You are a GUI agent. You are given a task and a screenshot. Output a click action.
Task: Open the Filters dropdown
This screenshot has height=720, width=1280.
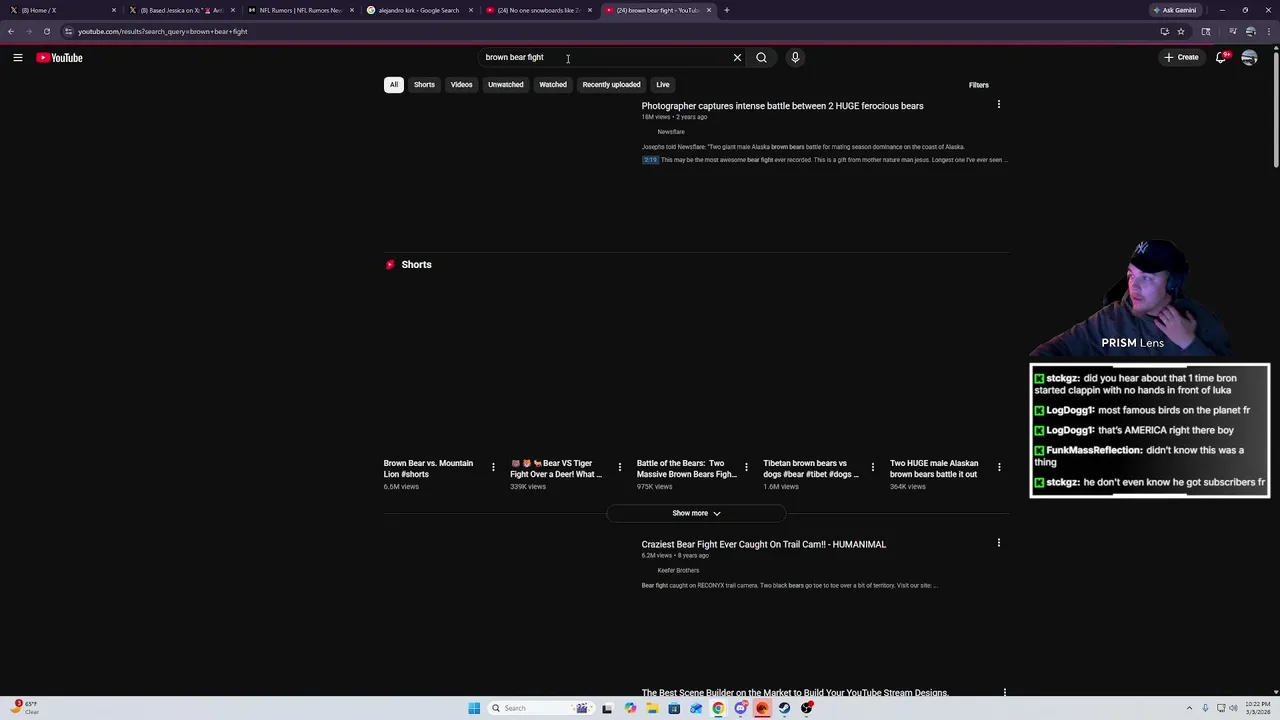[x=978, y=85]
